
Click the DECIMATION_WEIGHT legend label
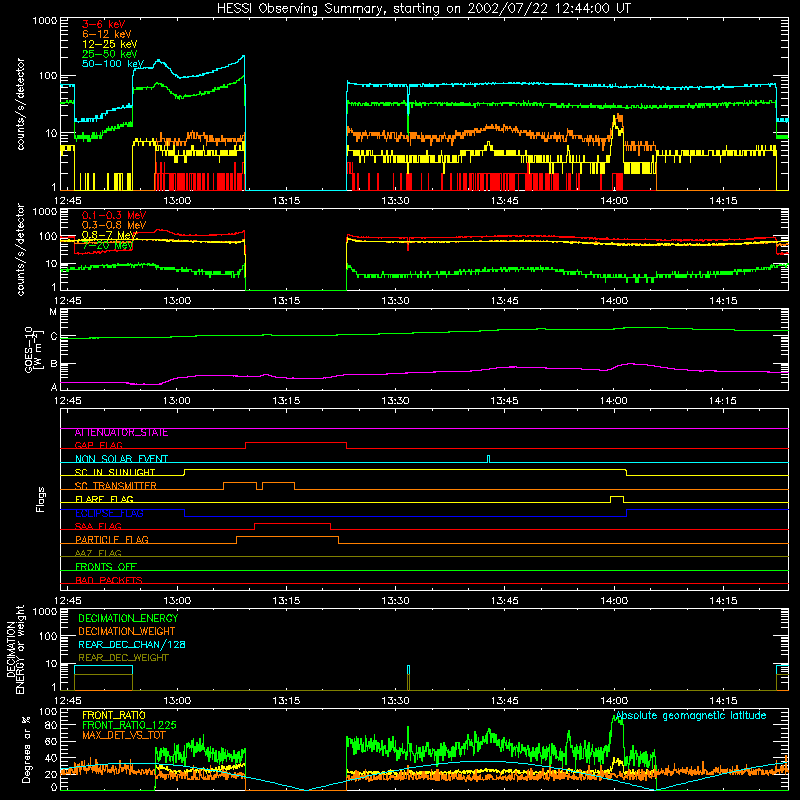coord(127,632)
